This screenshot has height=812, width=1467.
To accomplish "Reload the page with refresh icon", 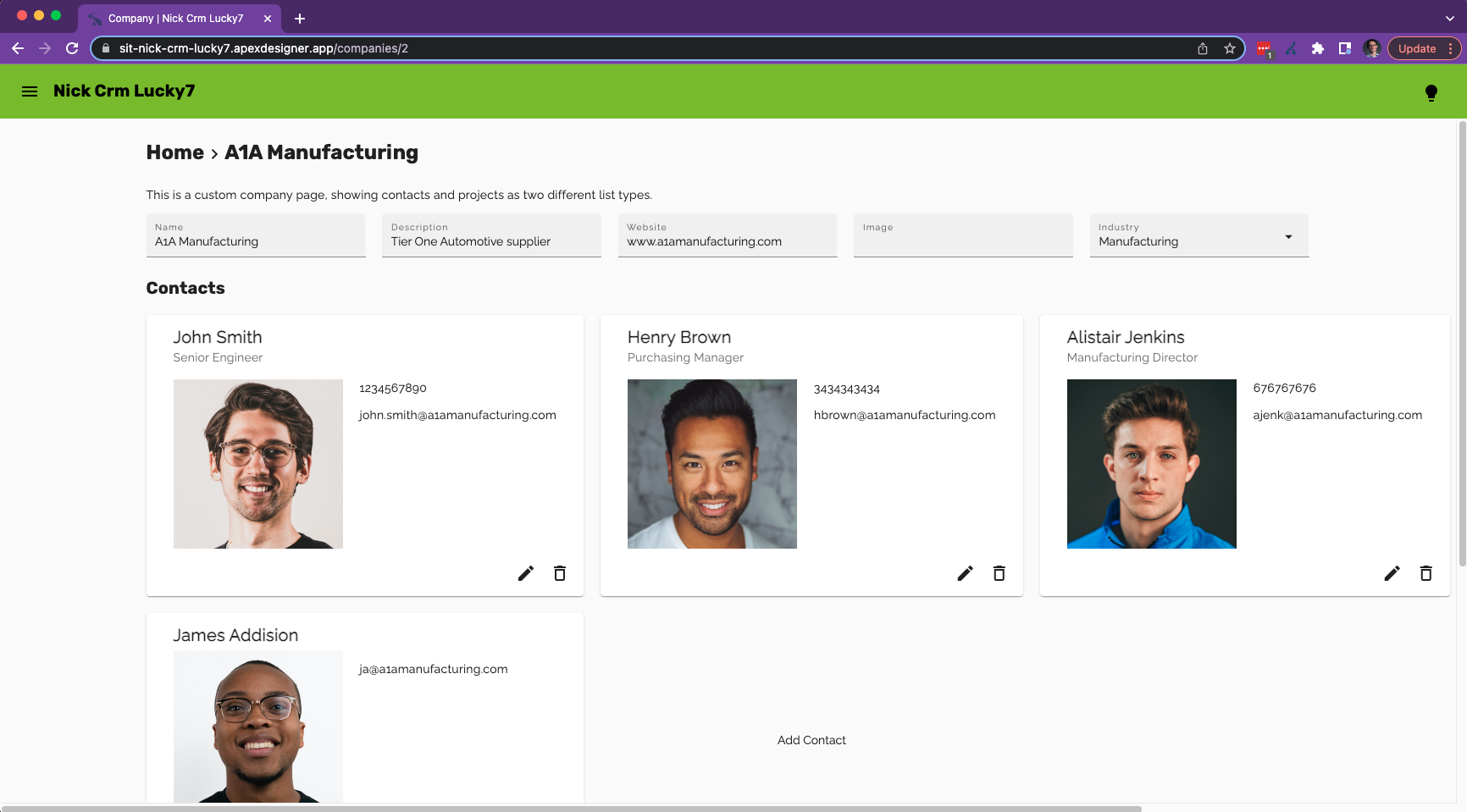I will [x=72, y=48].
